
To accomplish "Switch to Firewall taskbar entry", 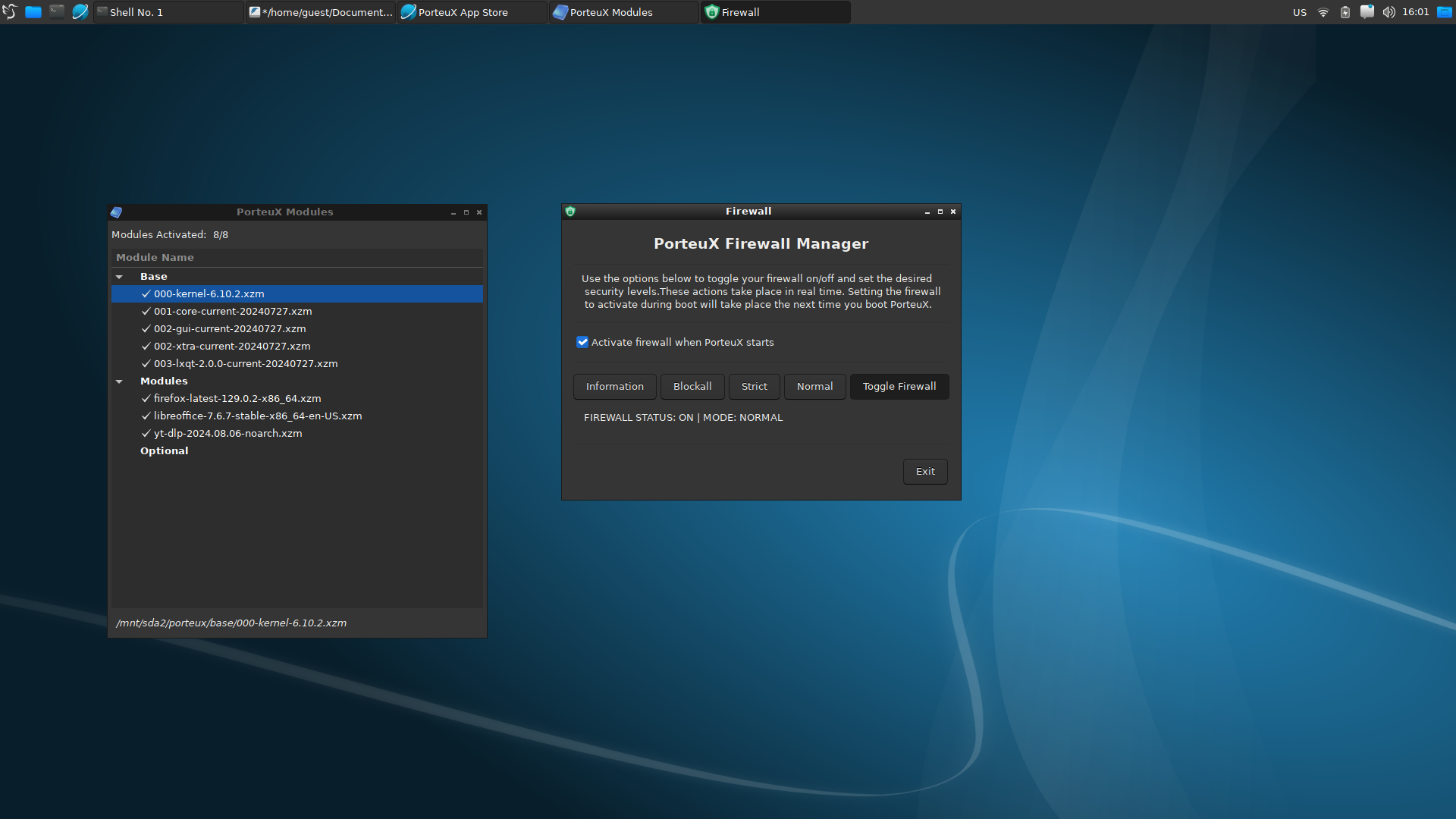I will pos(776,12).
